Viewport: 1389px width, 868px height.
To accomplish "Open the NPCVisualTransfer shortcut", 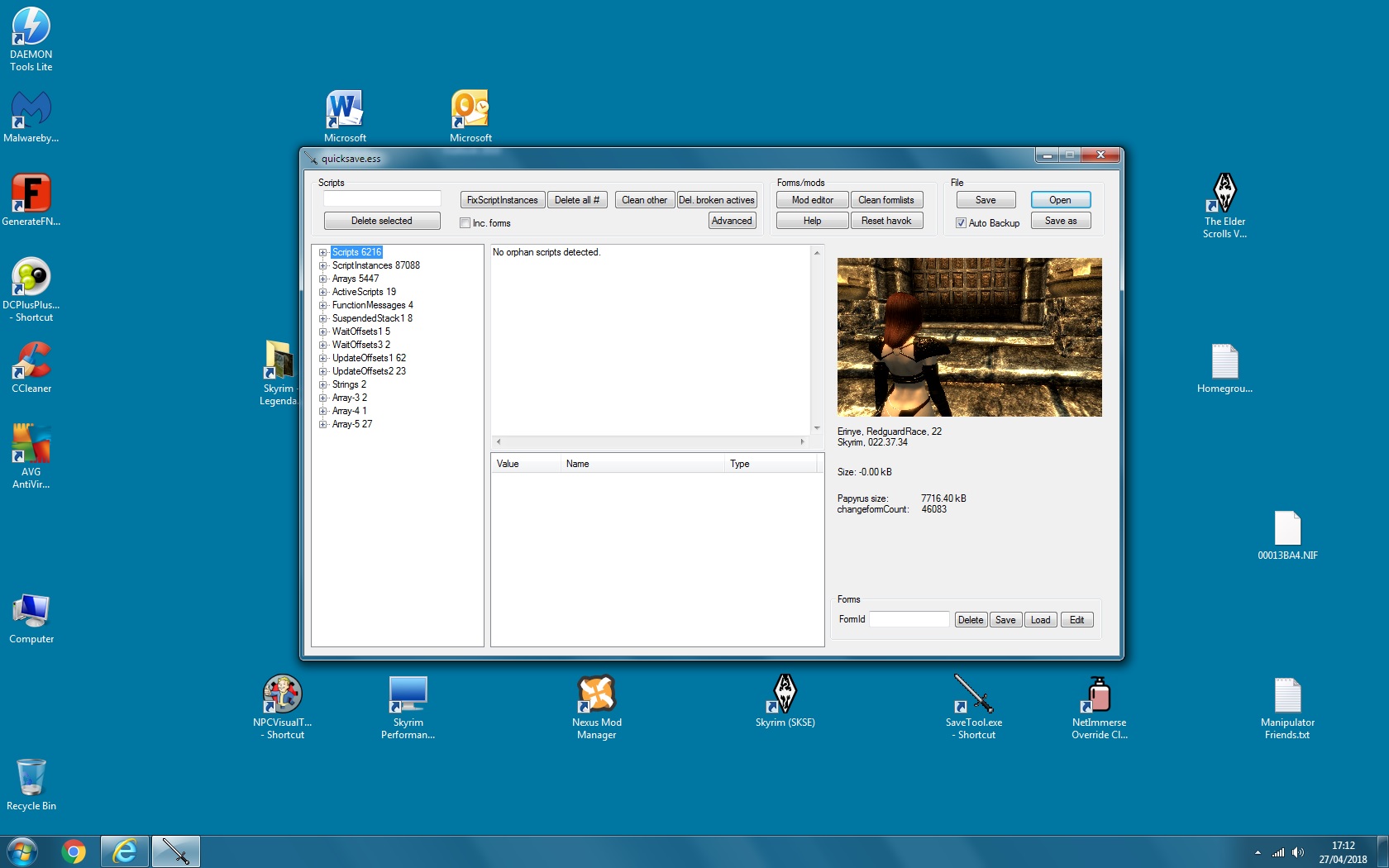I will click(282, 699).
